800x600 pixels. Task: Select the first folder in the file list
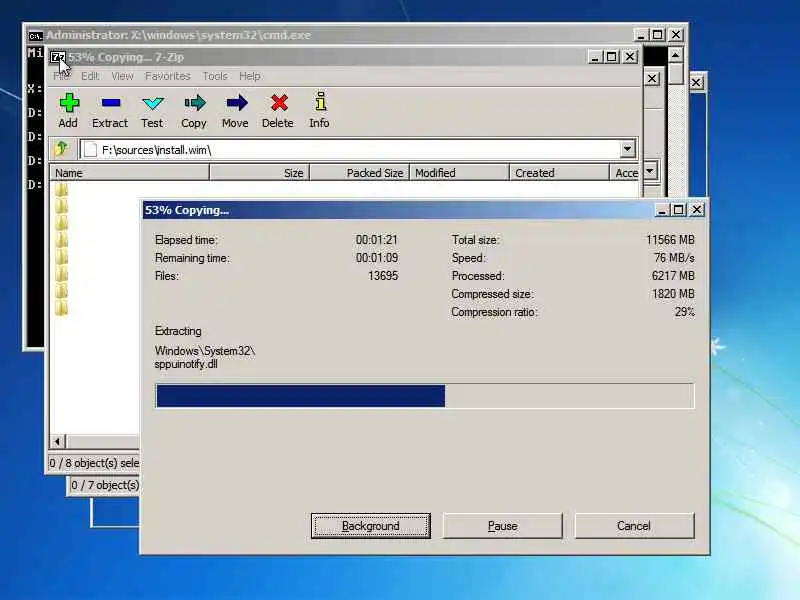[62, 190]
